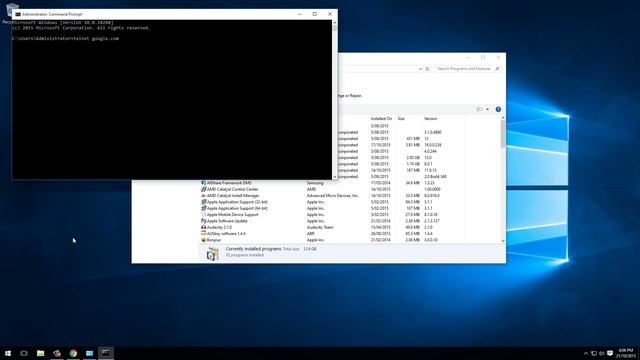Click the Bonjour program icon
Image resolution: width=640 pixels, height=360 pixels.
[203, 240]
